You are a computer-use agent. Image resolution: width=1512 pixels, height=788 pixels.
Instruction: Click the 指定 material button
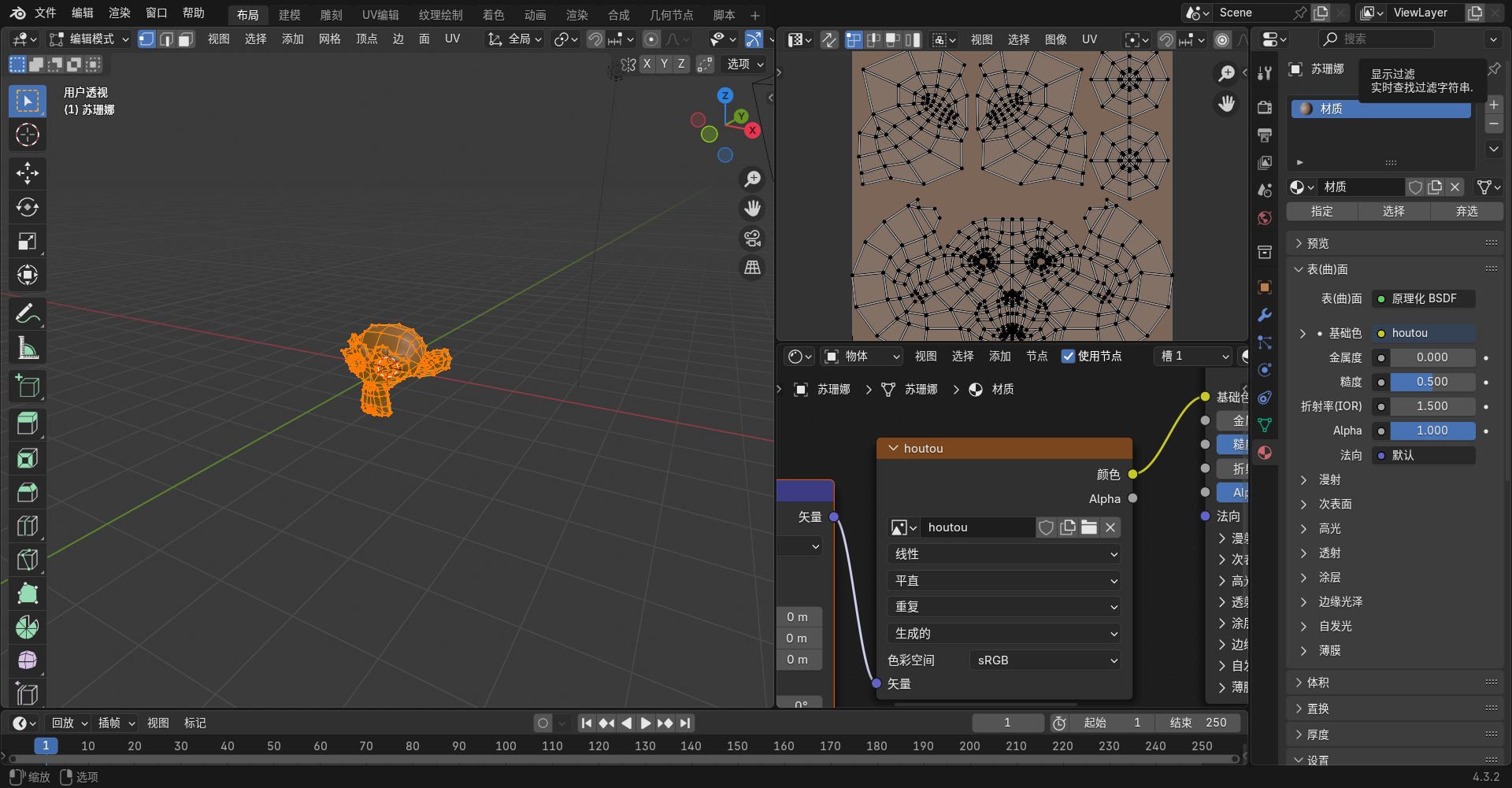click(1322, 212)
